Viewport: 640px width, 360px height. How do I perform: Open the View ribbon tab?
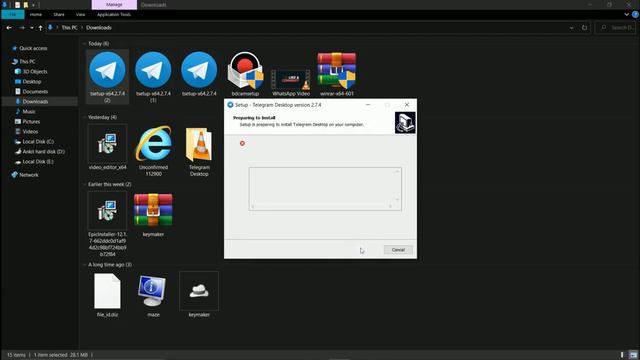(80, 14)
